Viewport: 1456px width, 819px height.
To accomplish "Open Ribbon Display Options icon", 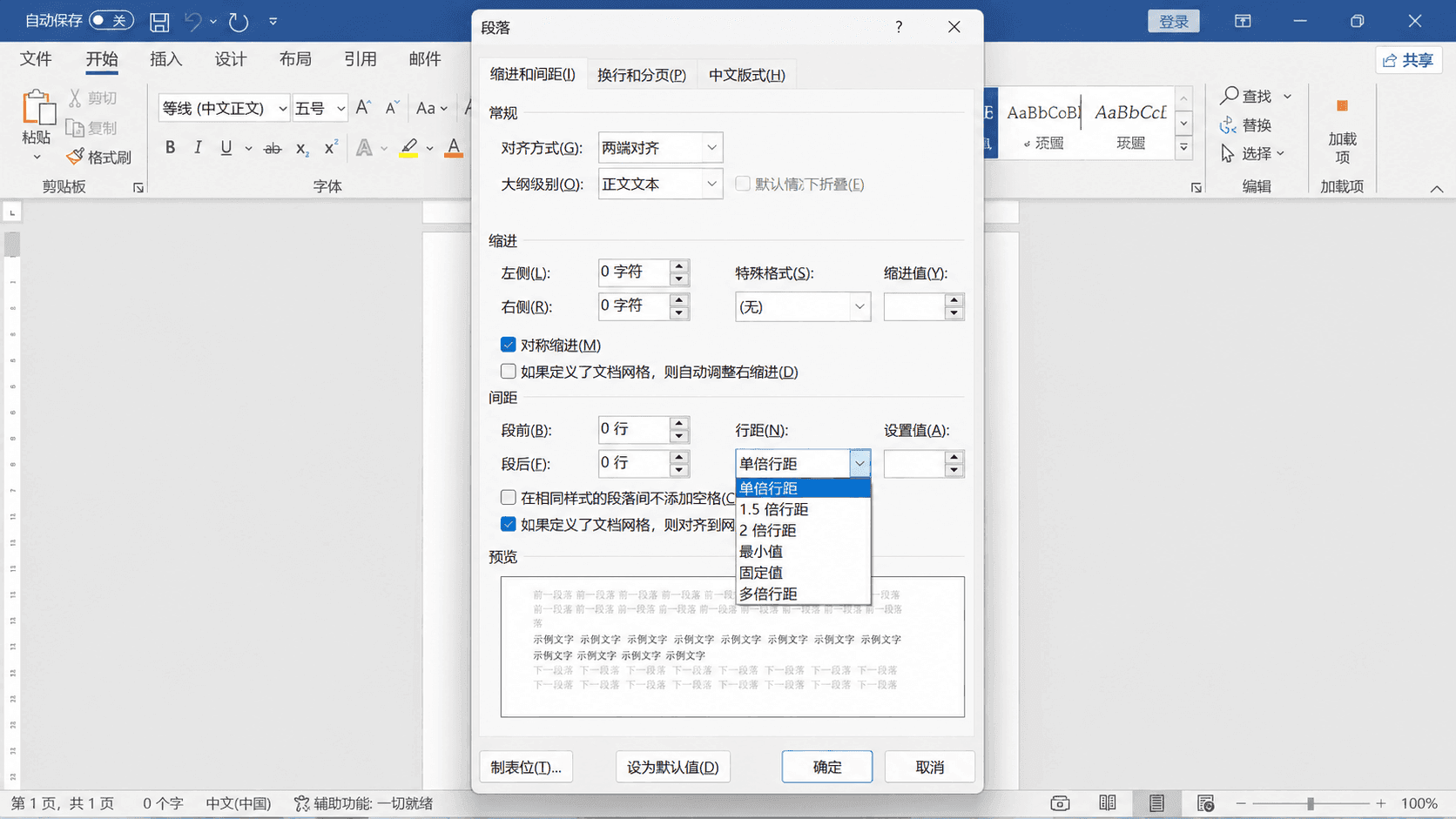I will tap(1243, 21).
